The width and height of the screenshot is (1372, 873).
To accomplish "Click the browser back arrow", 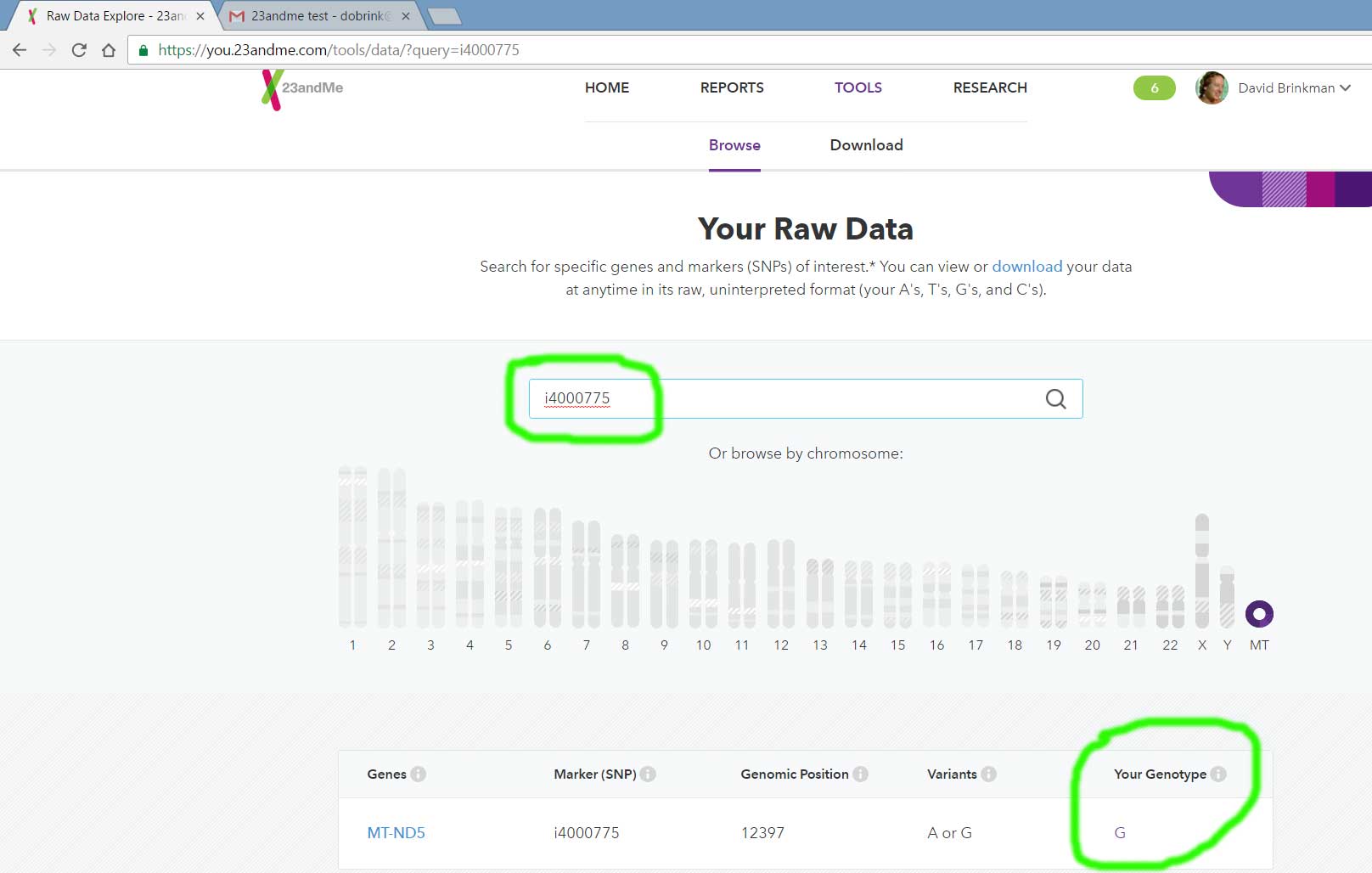I will pos(20,50).
